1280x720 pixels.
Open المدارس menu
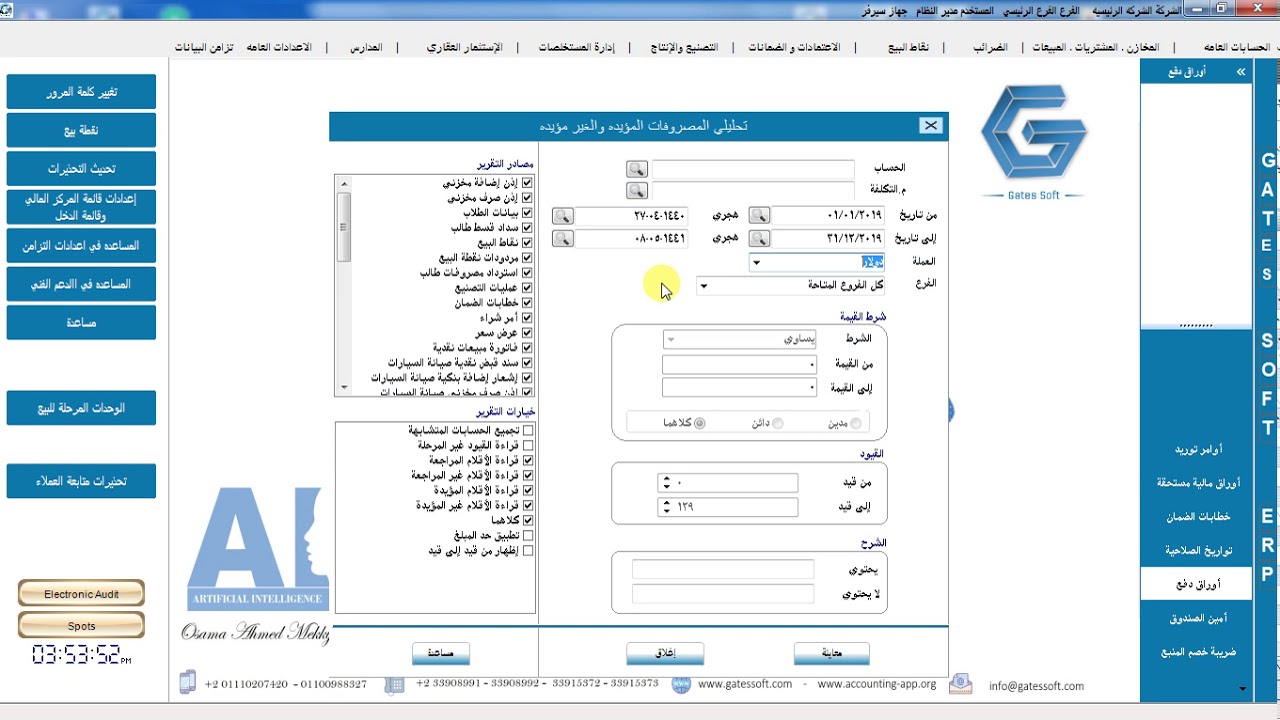point(366,47)
